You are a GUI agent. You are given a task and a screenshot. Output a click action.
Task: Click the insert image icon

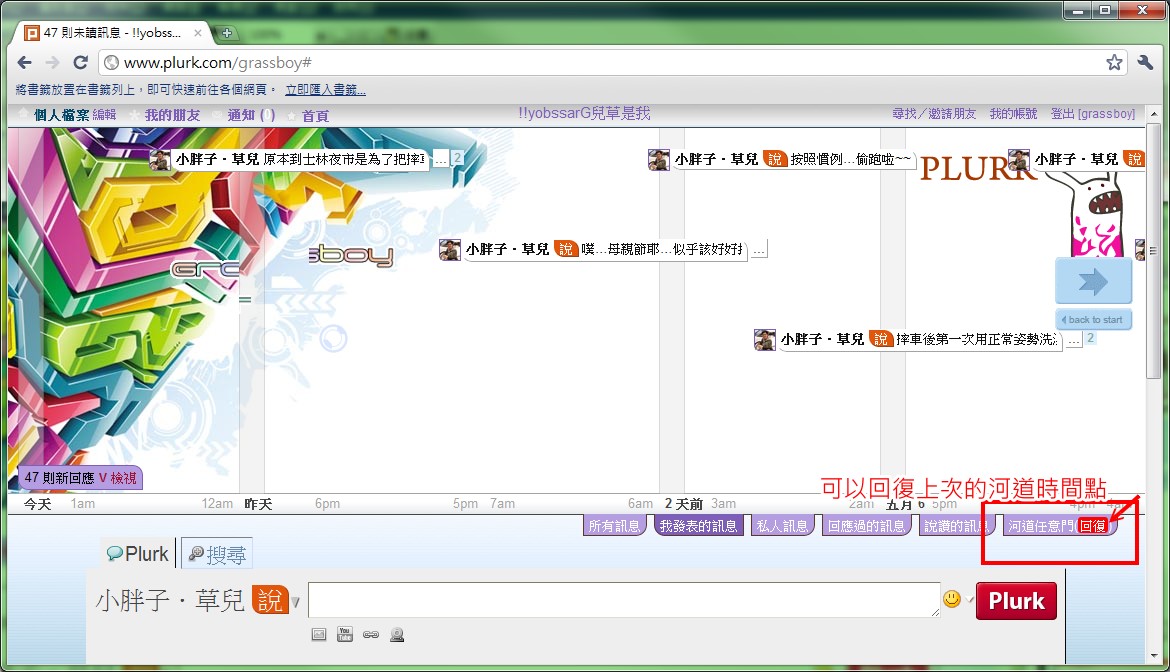[x=319, y=635]
